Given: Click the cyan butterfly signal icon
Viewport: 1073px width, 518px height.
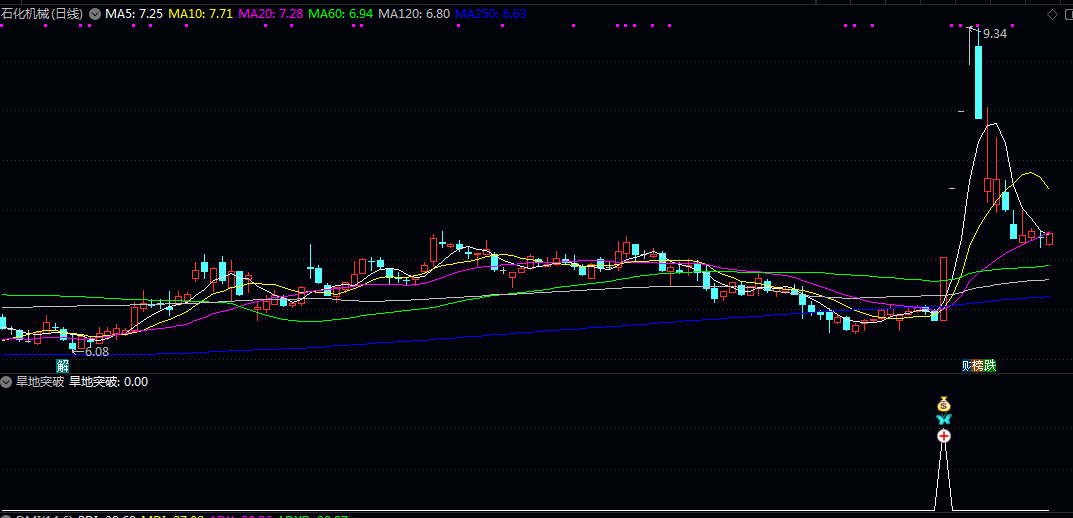Looking at the screenshot, I should [x=943, y=420].
